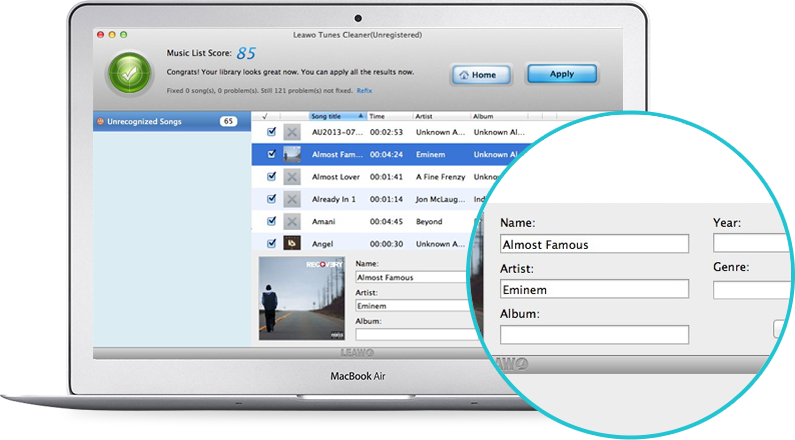Select the Already In 1 song title
795x440 pixels.
click(334, 199)
